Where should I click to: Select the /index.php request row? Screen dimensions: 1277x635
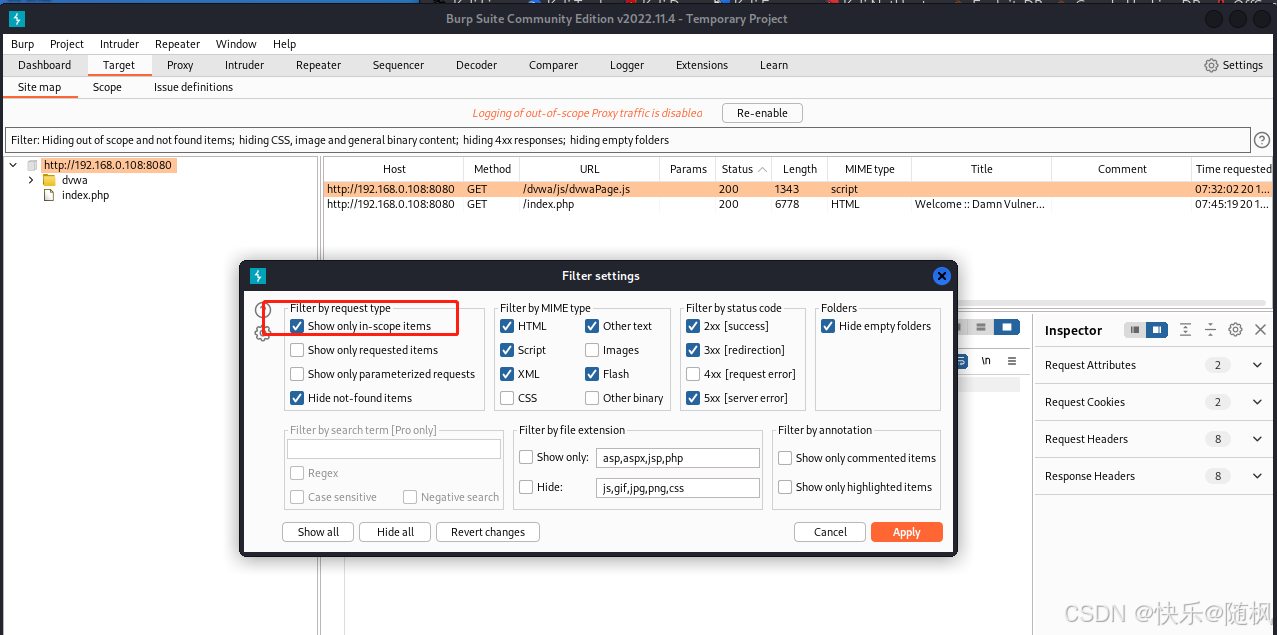coord(798,204)
